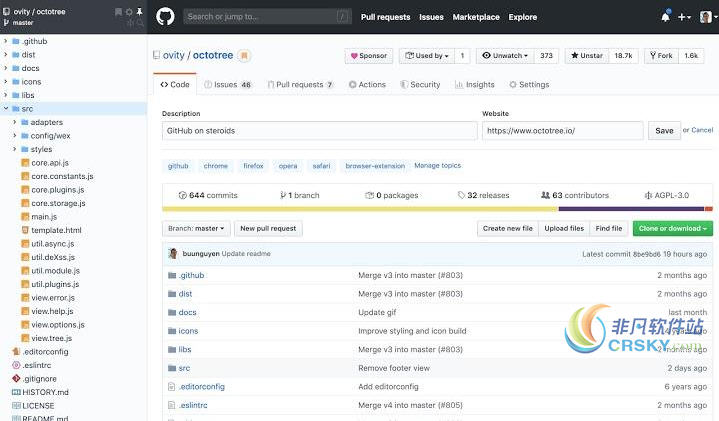Save the repository description
This screenshot has height=421, width=719.
coord(664,131)
